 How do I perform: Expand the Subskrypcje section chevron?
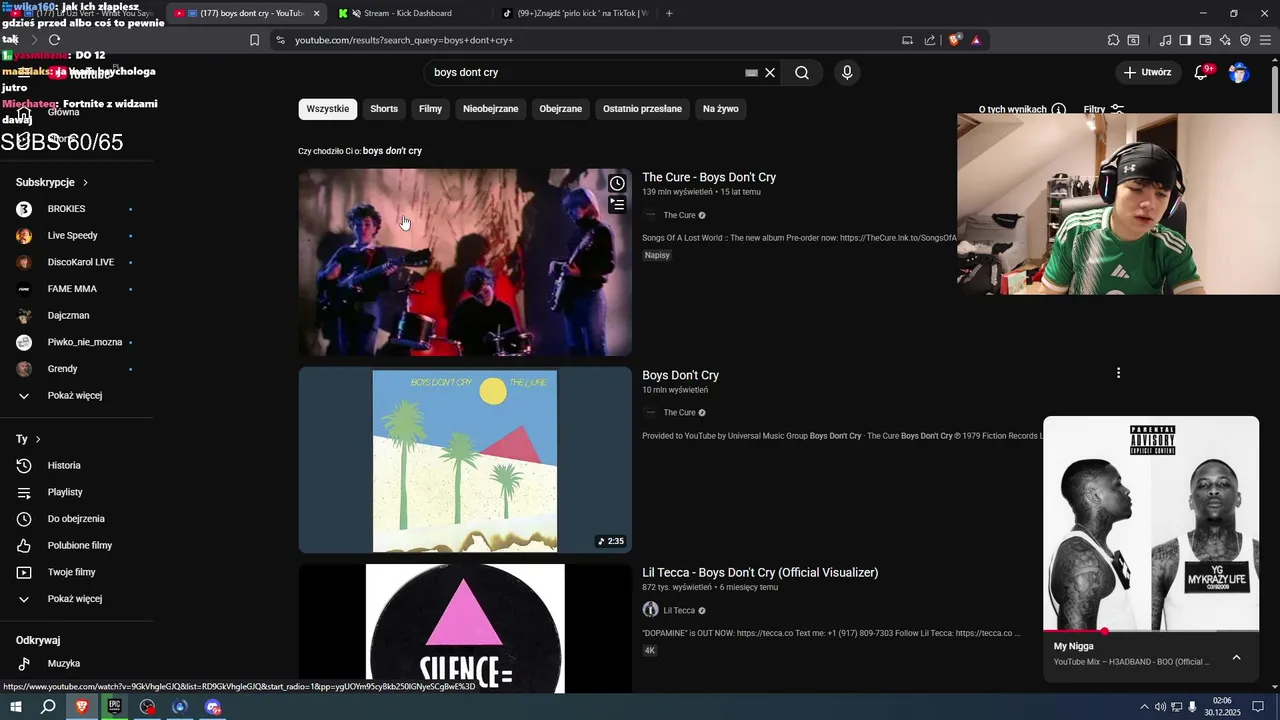pyautogui.click(x=85, y=183)
